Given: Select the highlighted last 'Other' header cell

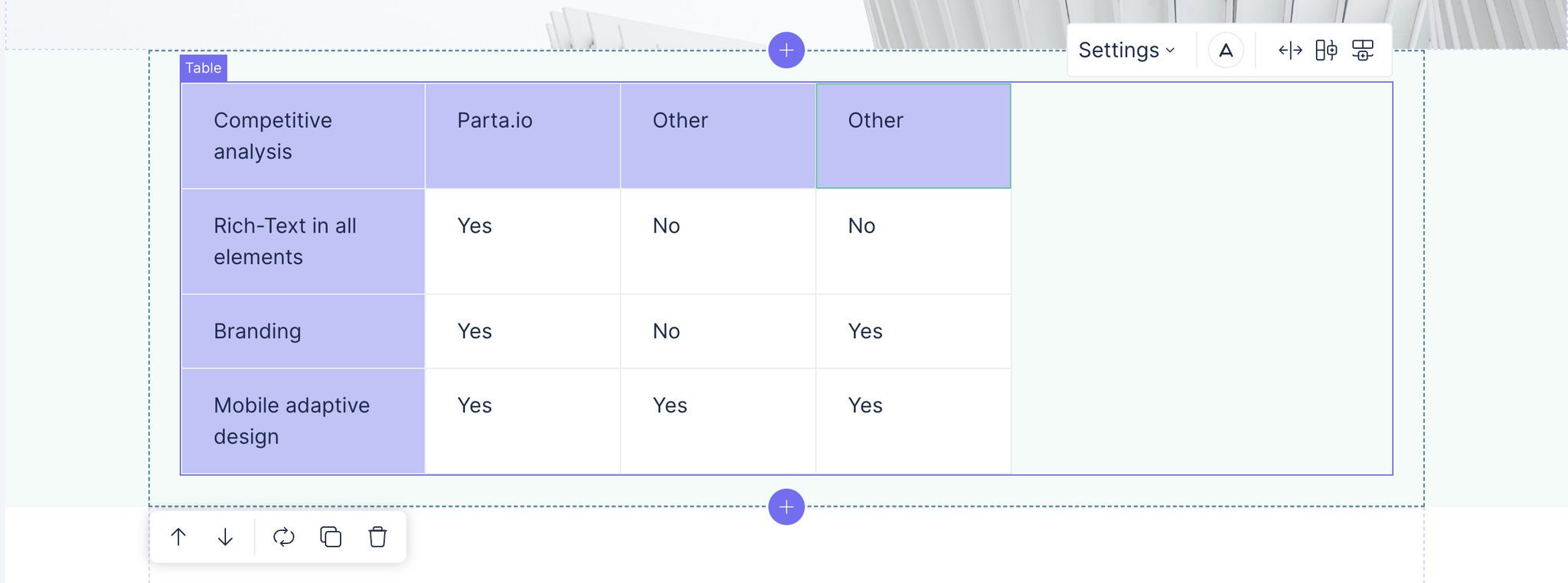Looking at the screenshot, I should coord(913,135).
